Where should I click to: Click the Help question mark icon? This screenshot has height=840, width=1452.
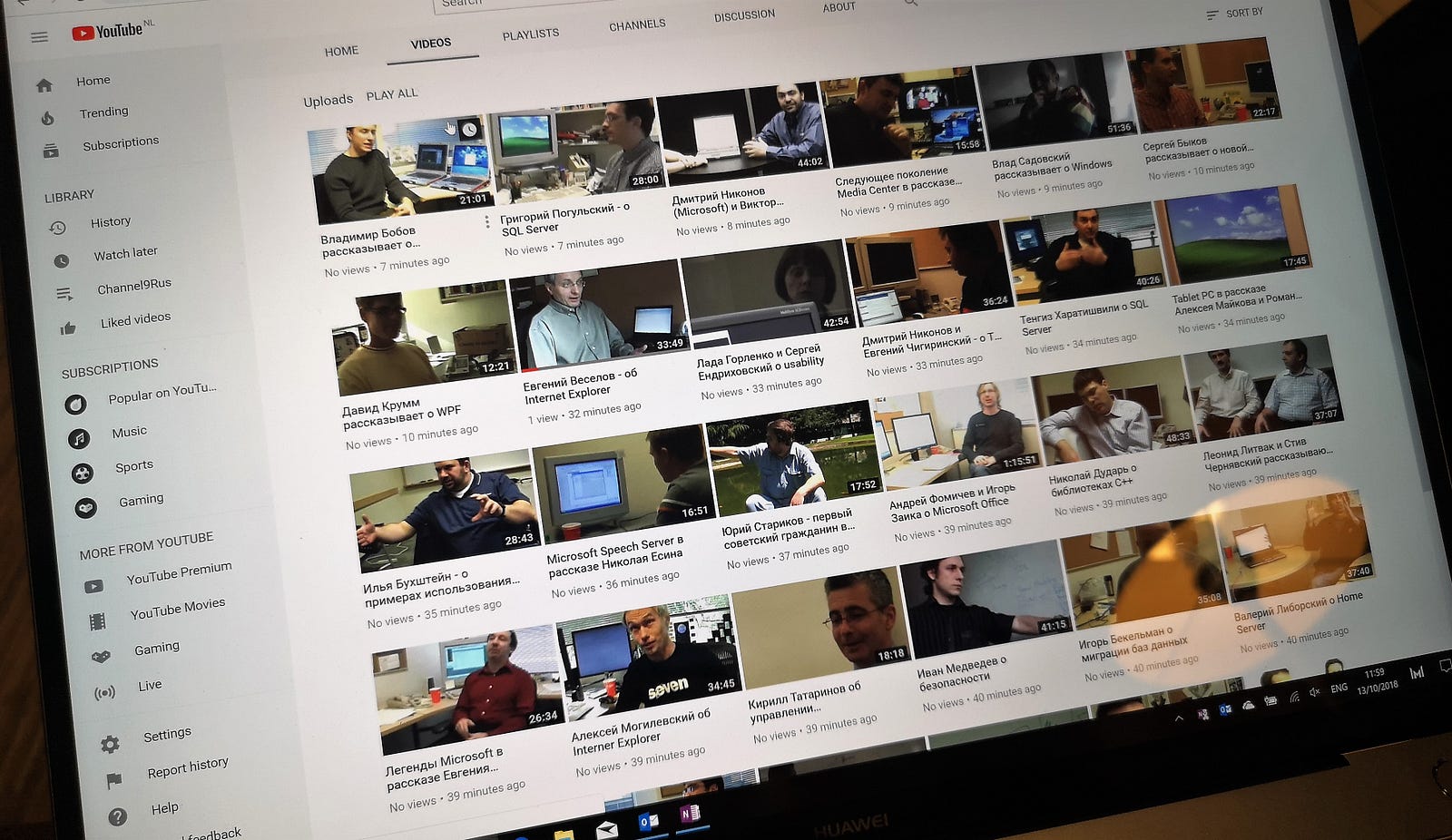coord(117,817)
